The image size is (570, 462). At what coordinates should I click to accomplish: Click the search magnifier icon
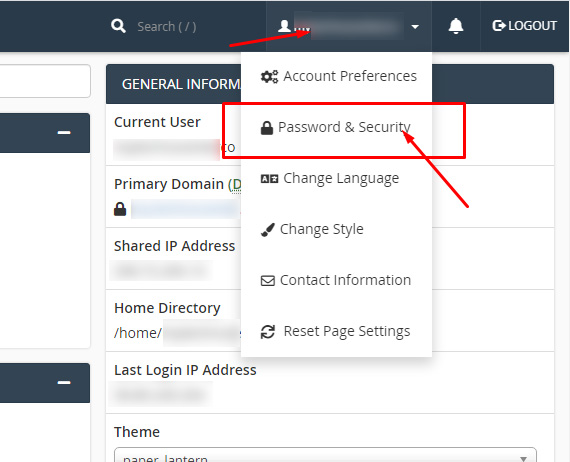(x=118, y=26)
